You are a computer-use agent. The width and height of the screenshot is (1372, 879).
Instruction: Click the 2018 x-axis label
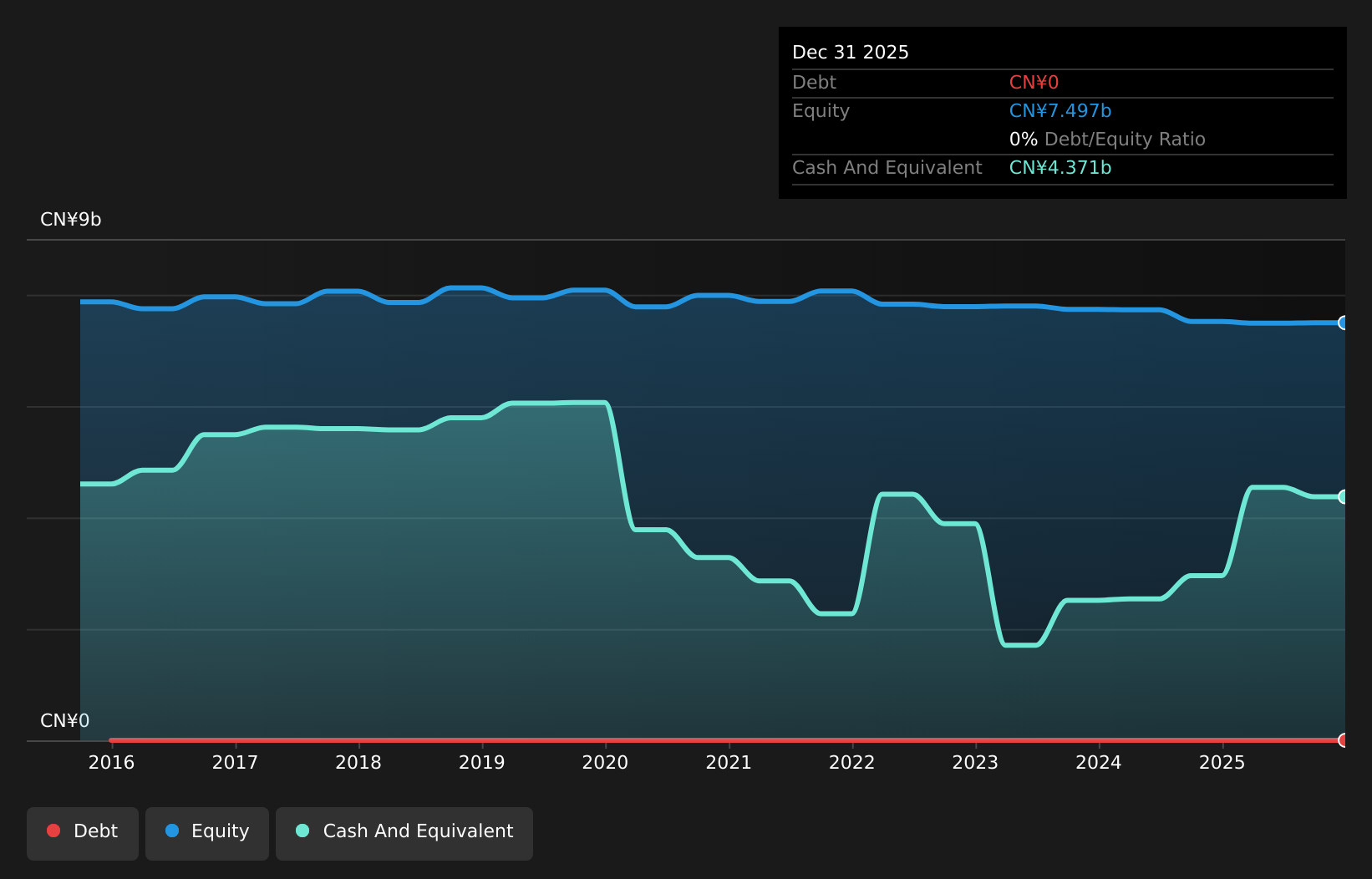[358, 762]
